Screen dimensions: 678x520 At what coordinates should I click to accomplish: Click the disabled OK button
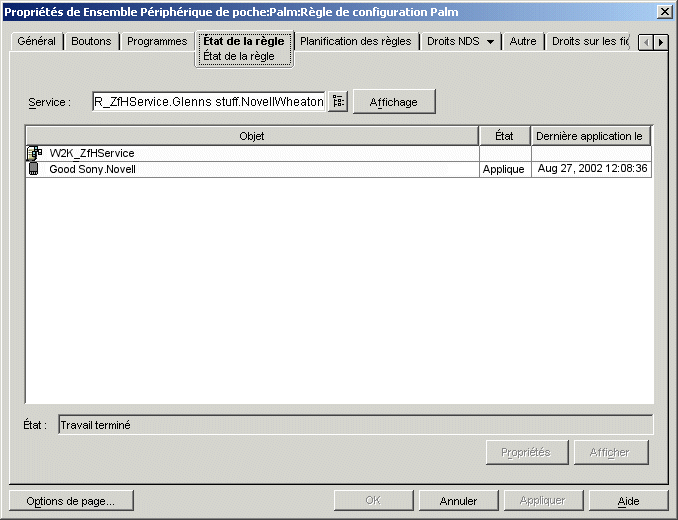[373, 501]
